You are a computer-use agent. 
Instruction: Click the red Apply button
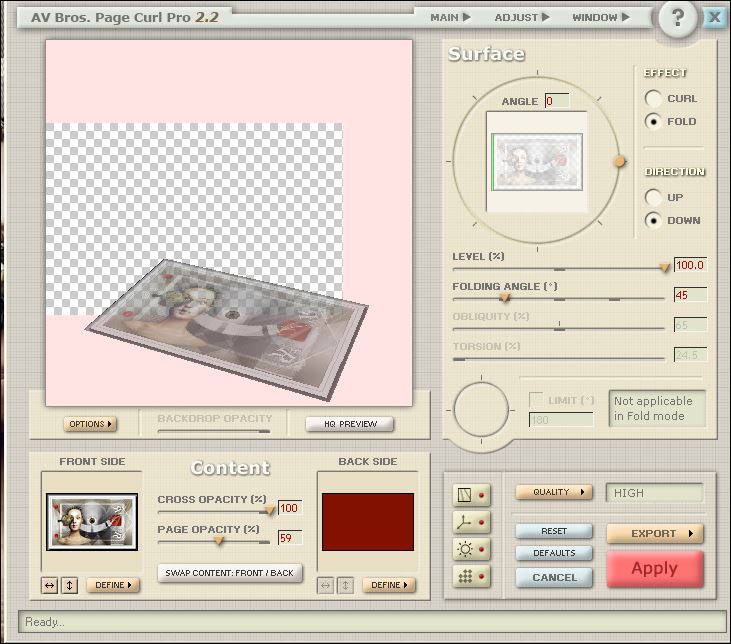pyautogui.click(x=655, y=568)
